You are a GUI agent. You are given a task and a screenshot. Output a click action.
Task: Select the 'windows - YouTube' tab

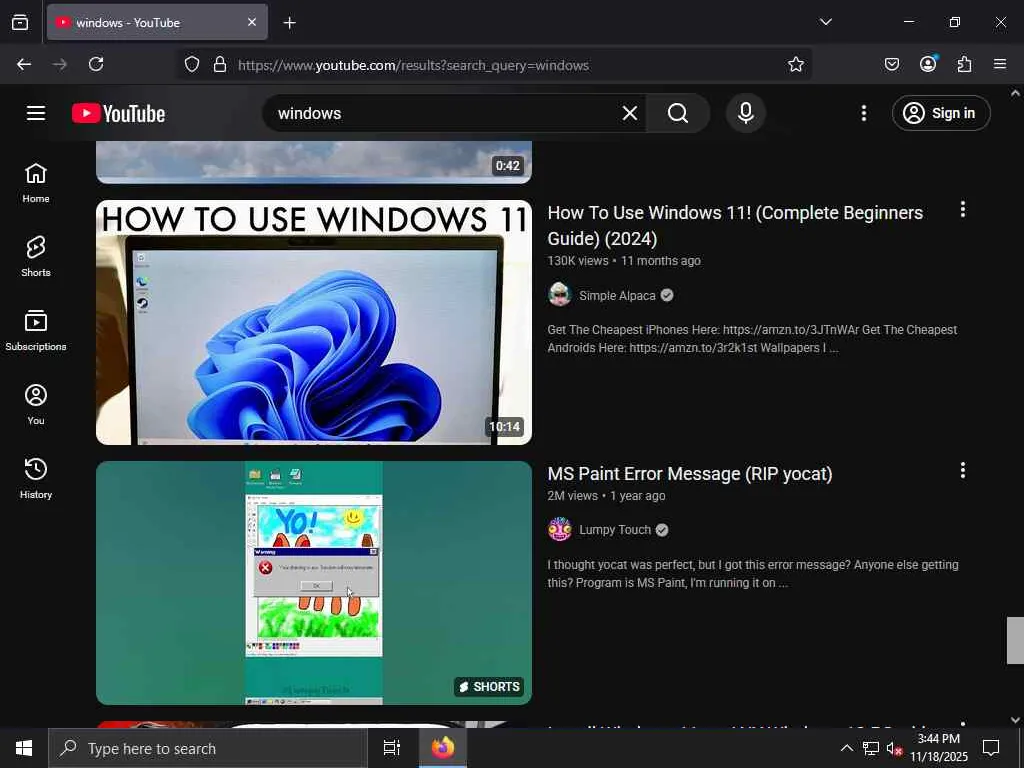pos(157,22)
